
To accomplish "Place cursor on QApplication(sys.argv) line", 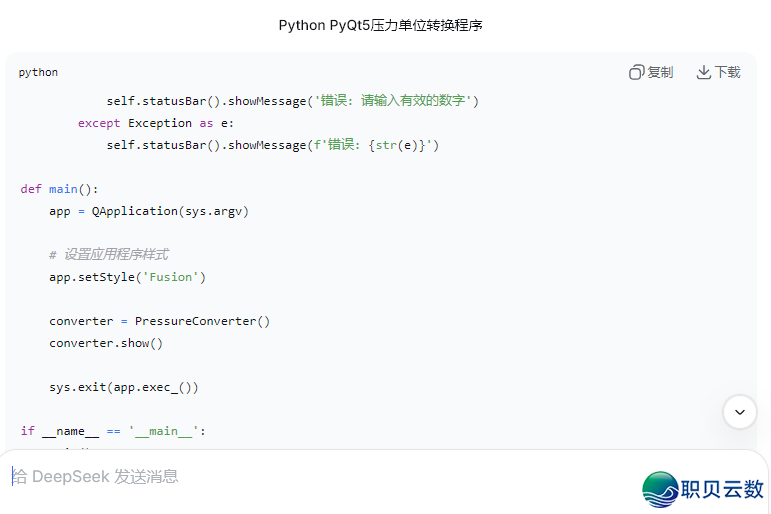I will pos(148,211).
